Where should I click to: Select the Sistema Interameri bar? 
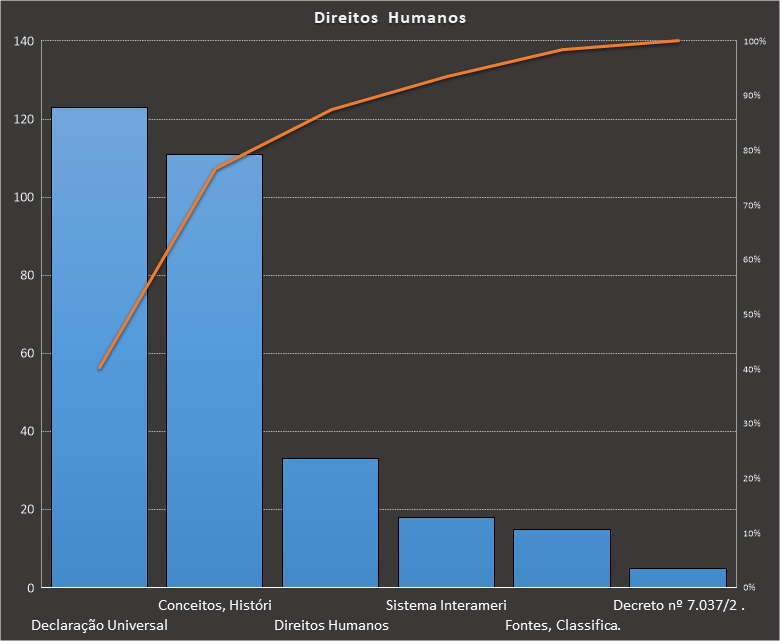click(x=446, y=552)
